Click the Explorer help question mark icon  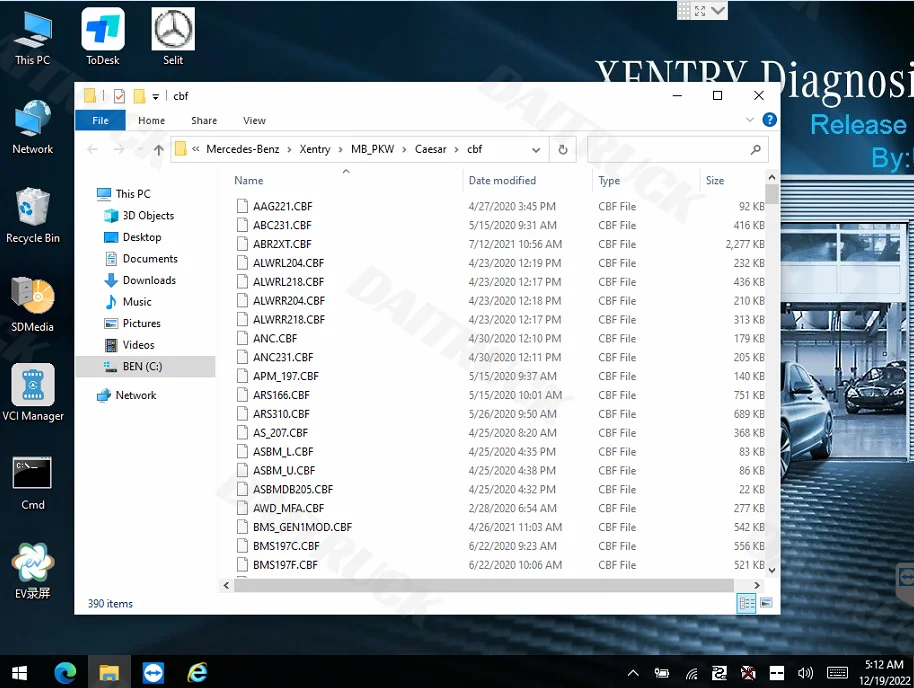(x=769, y=120)
